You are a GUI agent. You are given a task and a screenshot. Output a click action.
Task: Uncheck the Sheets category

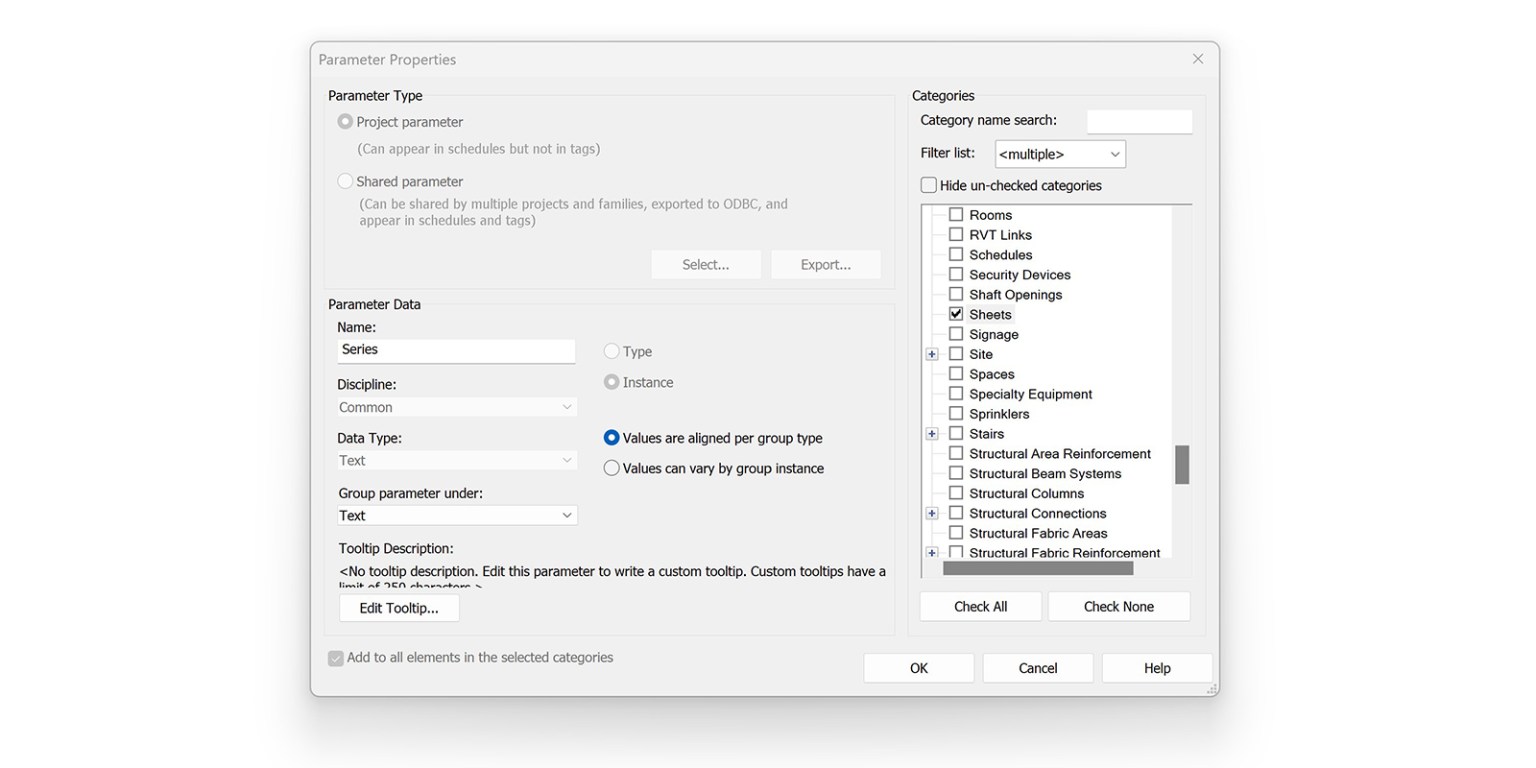pyautogui.click(x=956, y=314)
